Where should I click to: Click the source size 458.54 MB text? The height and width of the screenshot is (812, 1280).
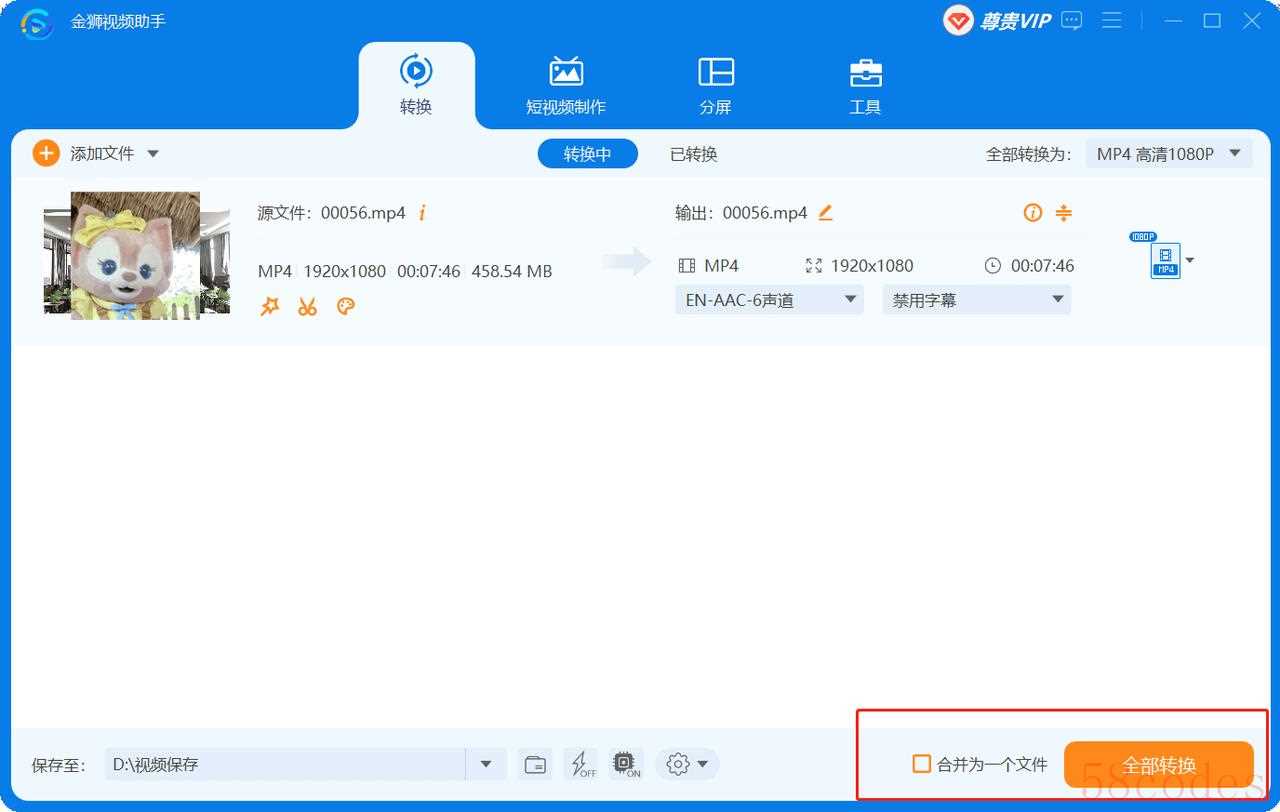pyautogui.click(x=512, y=271)
